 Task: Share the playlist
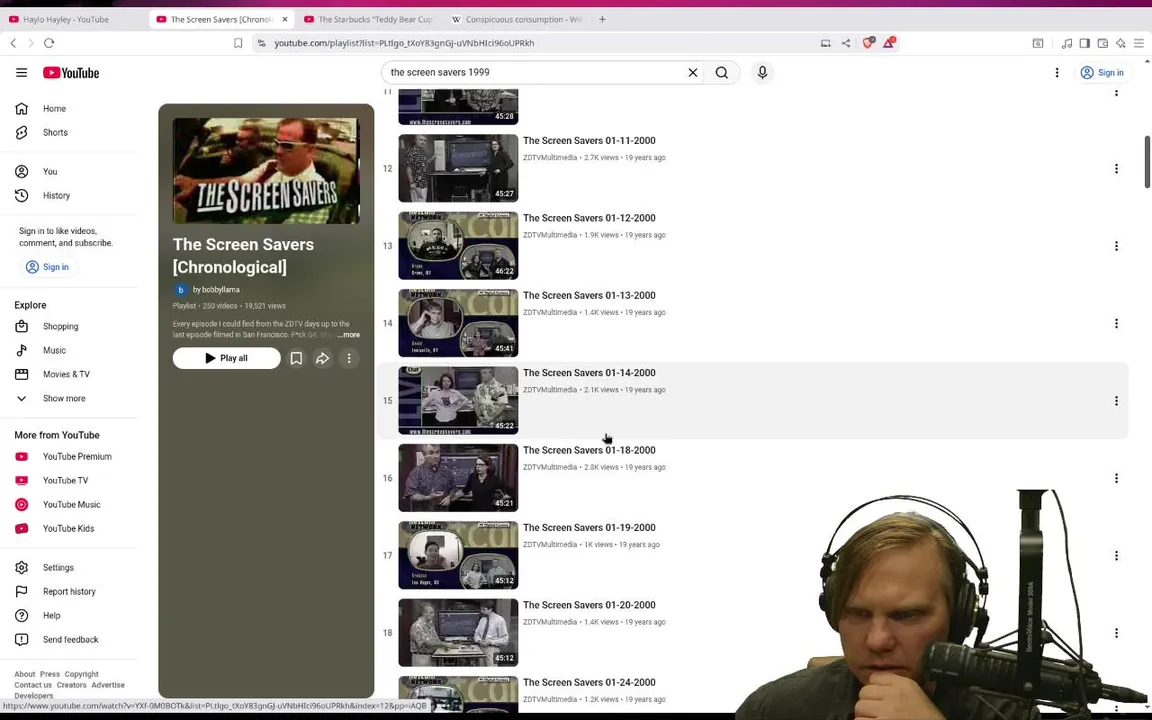[x=323, y=359]
